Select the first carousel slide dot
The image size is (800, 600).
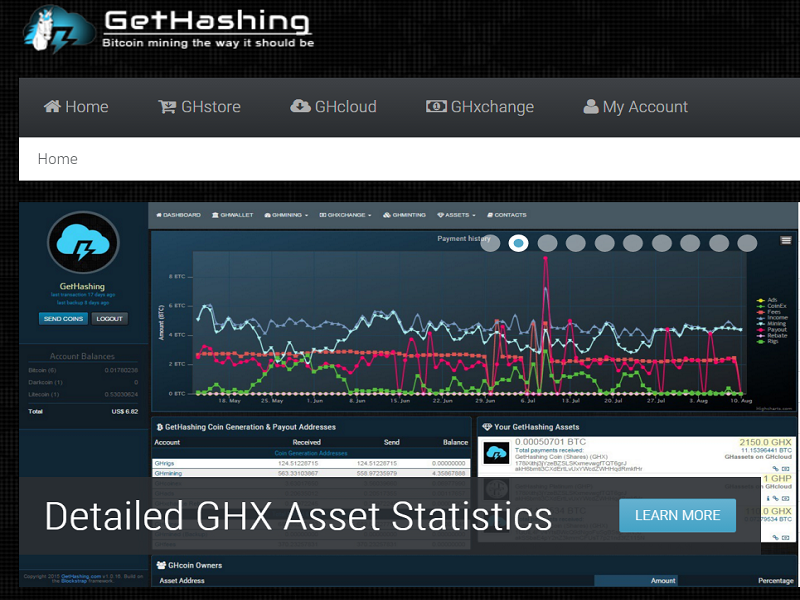[489, 243]
